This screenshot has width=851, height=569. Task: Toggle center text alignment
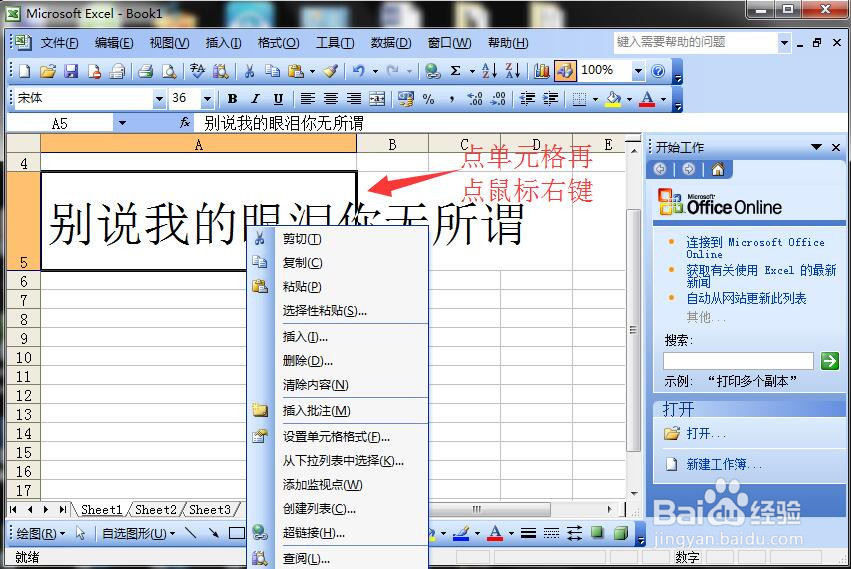(331, 99)
